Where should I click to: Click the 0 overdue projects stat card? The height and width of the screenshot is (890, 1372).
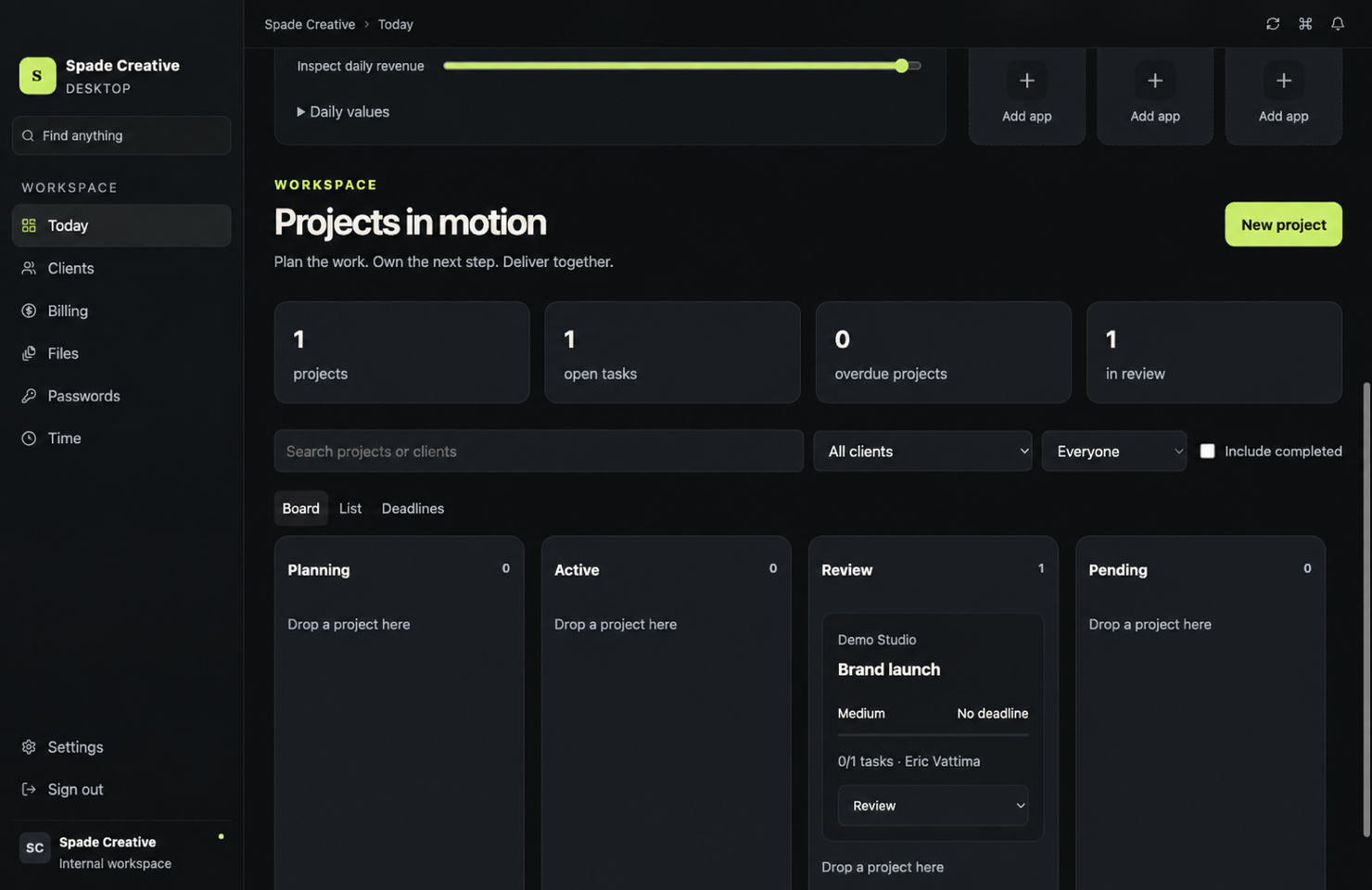click(943, 352)
